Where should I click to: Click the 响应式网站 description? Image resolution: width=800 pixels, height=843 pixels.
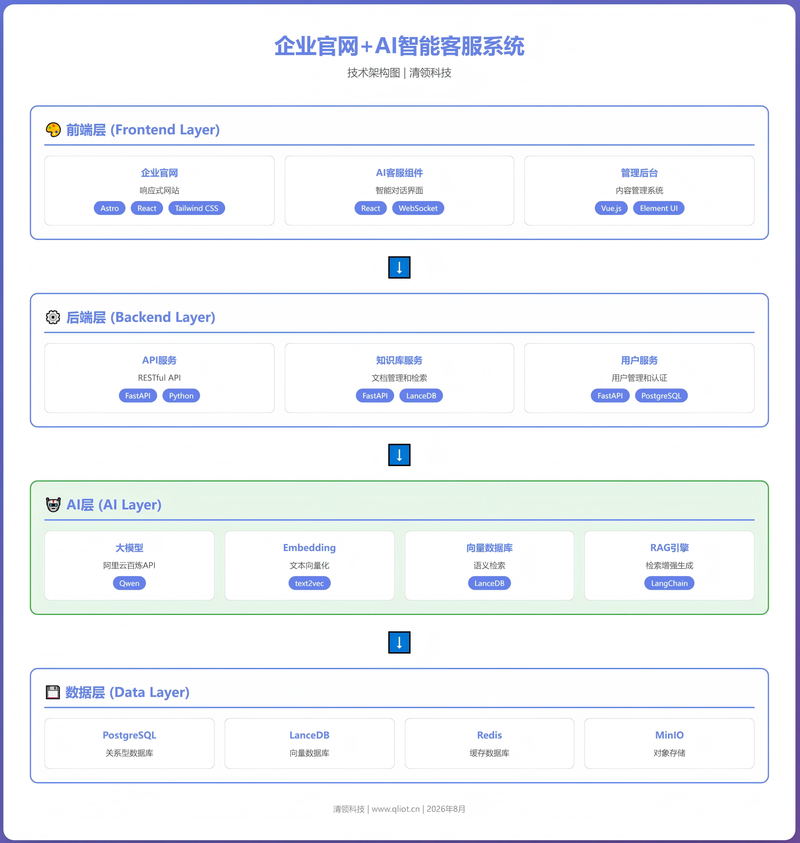click(x=159, y=190)
